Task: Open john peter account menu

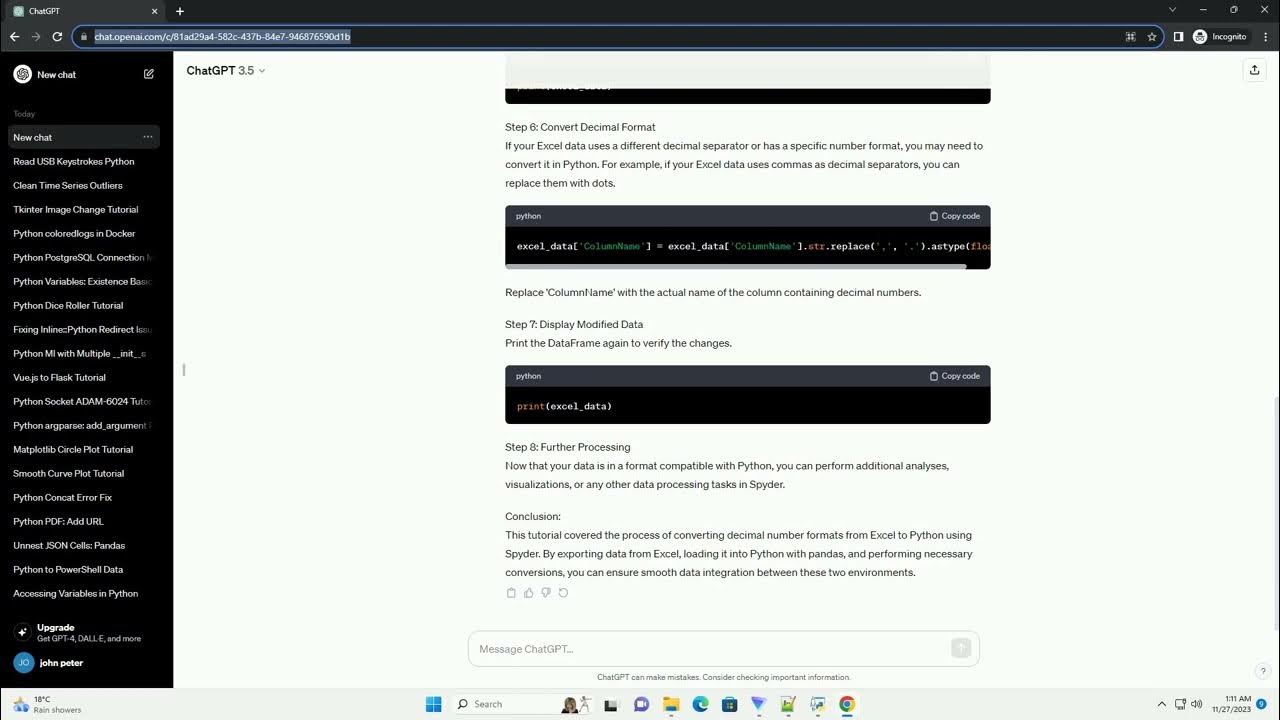Action: 84,662
